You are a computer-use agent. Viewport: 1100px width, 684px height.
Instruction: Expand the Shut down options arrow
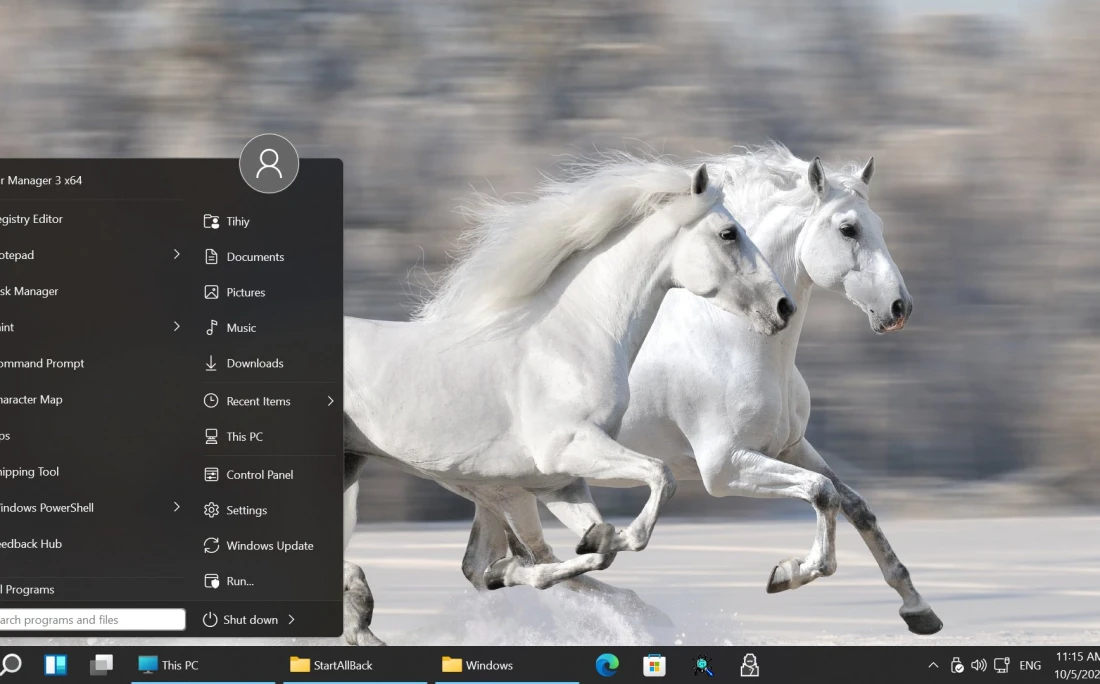click(x=292, y=620)
